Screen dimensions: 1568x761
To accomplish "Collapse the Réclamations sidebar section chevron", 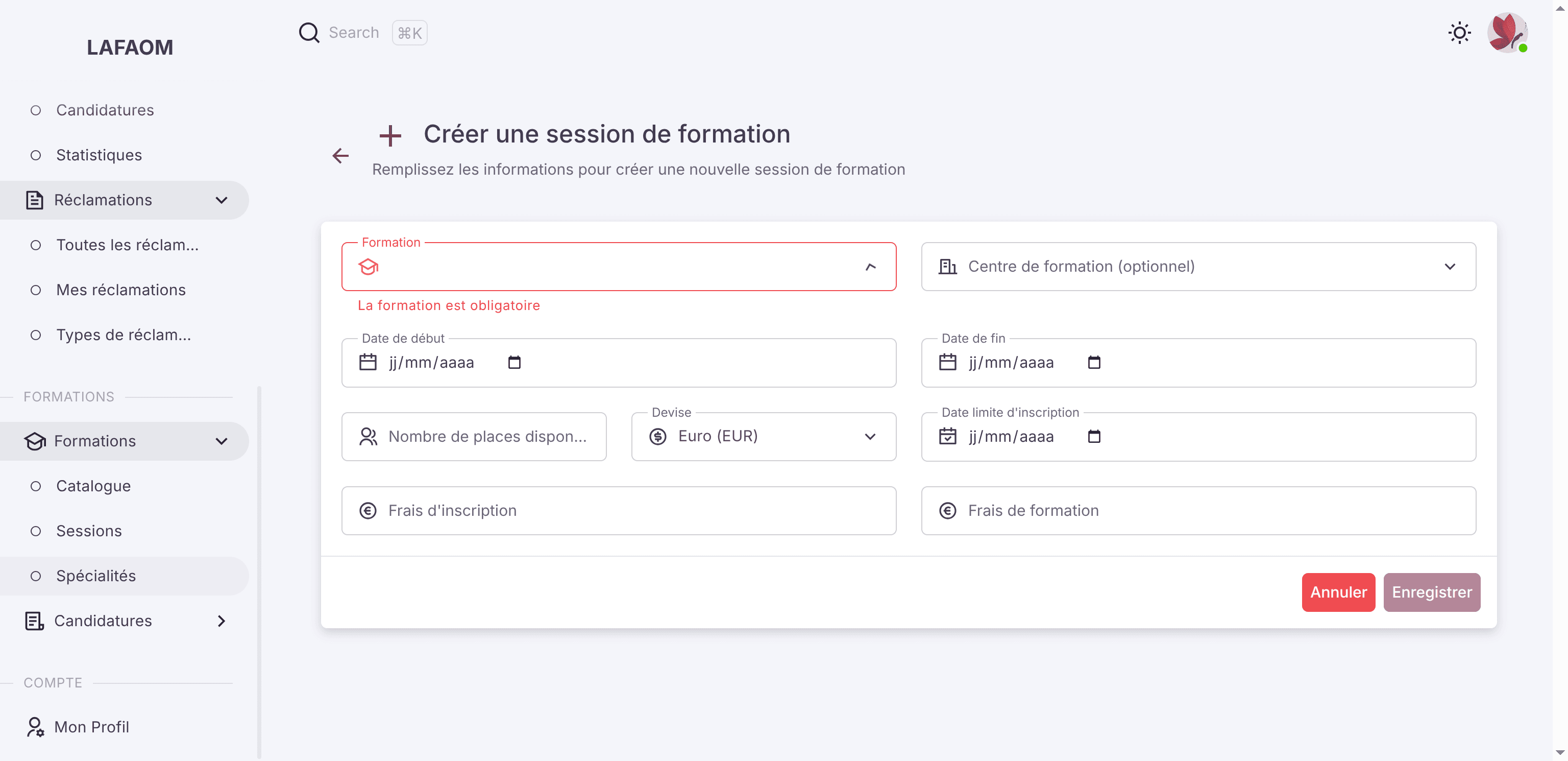I will point(222,200).
